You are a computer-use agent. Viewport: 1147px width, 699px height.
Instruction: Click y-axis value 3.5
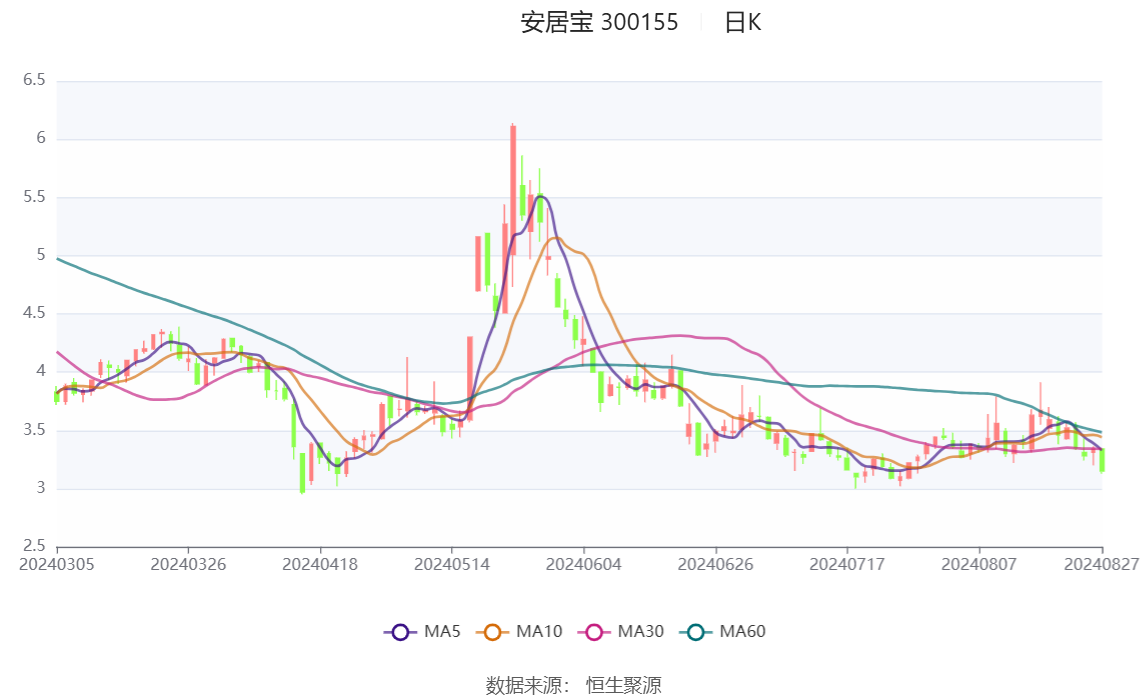pos(34,430)
